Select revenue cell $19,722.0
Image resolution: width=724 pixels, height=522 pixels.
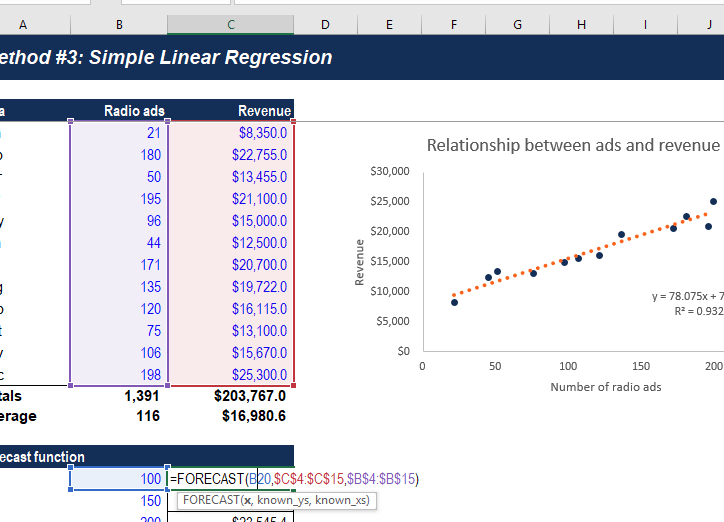(231, 287)
